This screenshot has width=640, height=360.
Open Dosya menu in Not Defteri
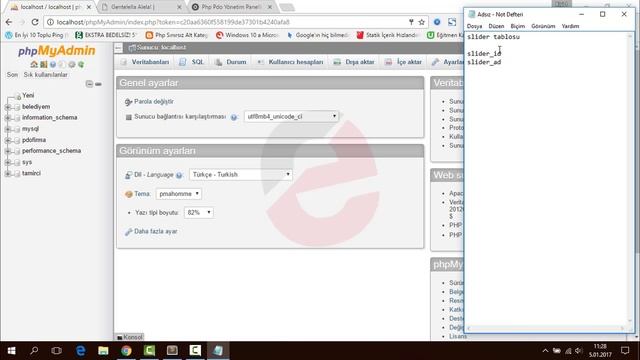(x=474, y=26)
